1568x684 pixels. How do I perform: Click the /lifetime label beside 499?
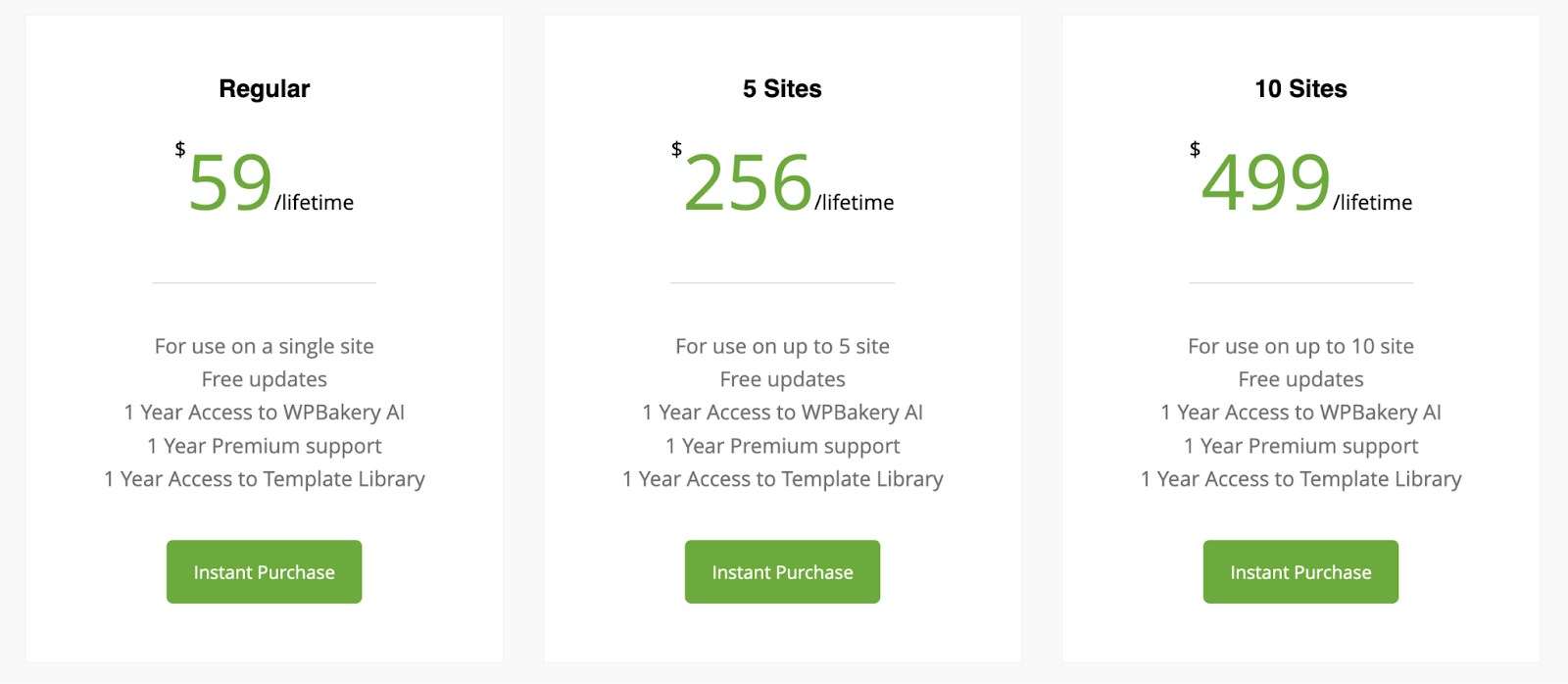click(x=1372, y=203)
